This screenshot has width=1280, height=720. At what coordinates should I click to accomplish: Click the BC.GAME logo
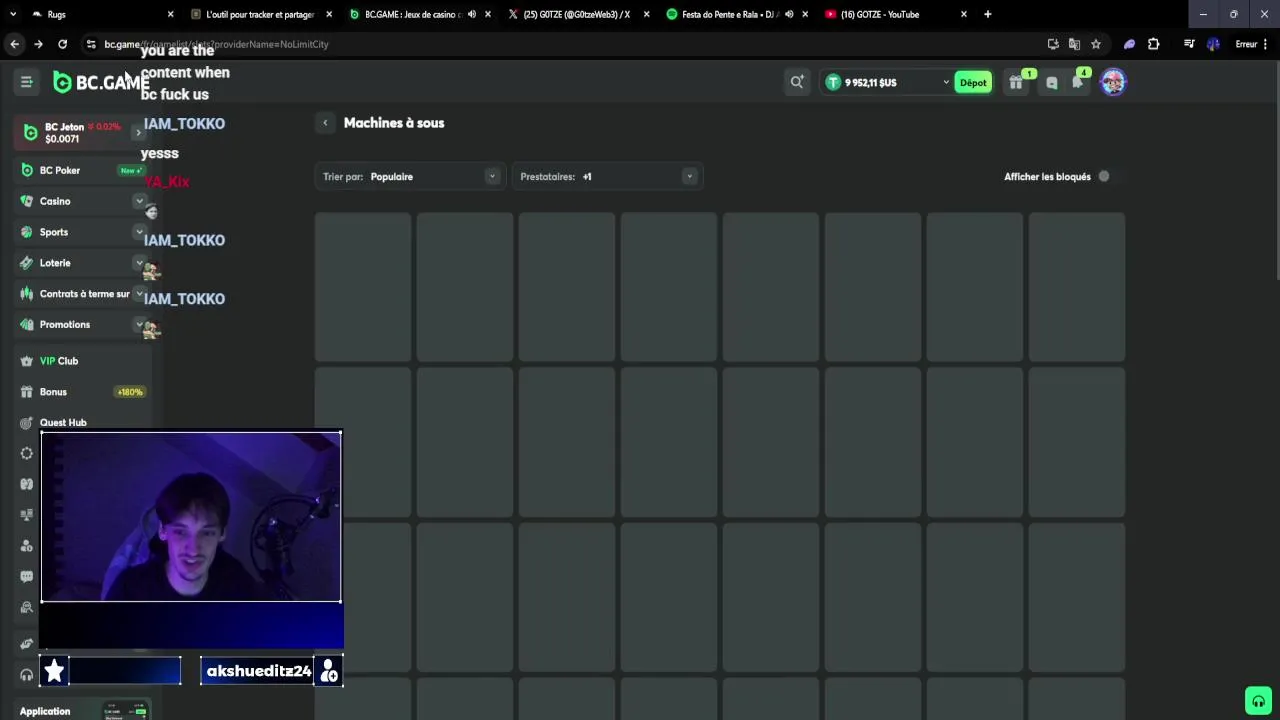coord(101,82)
